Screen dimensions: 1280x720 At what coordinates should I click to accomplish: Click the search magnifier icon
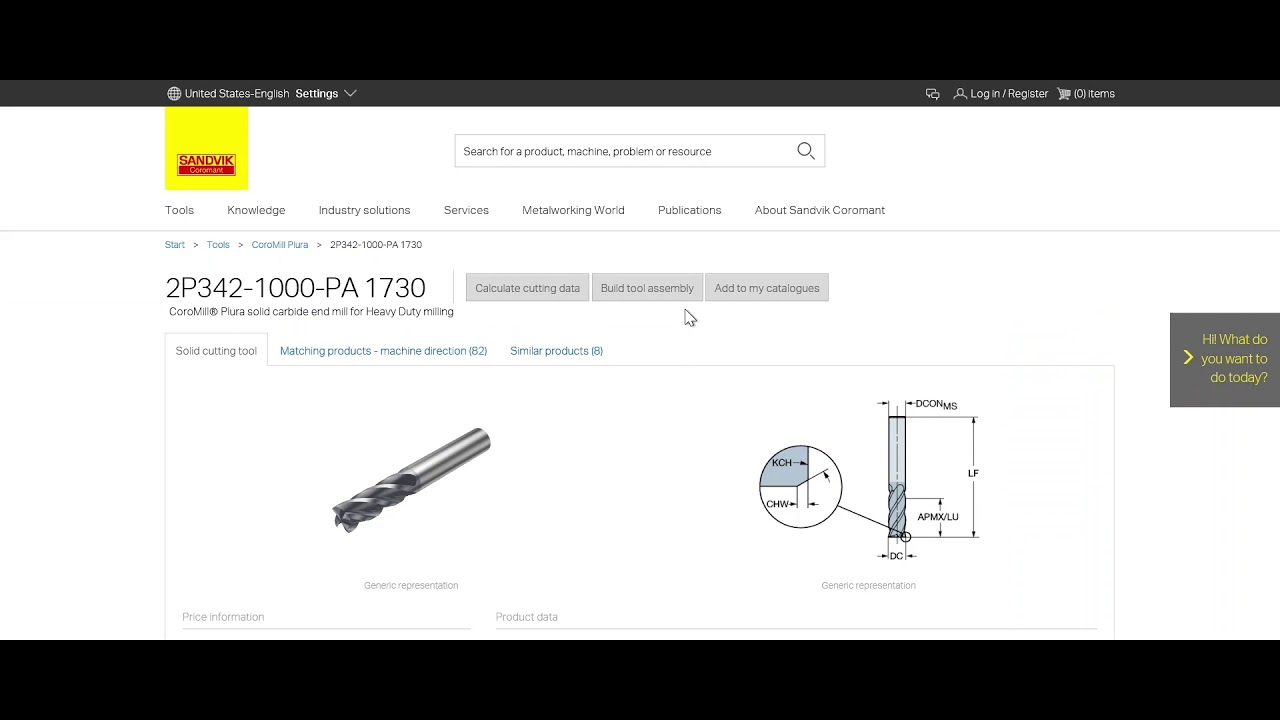pyautogui.click(x=806, y=151)
